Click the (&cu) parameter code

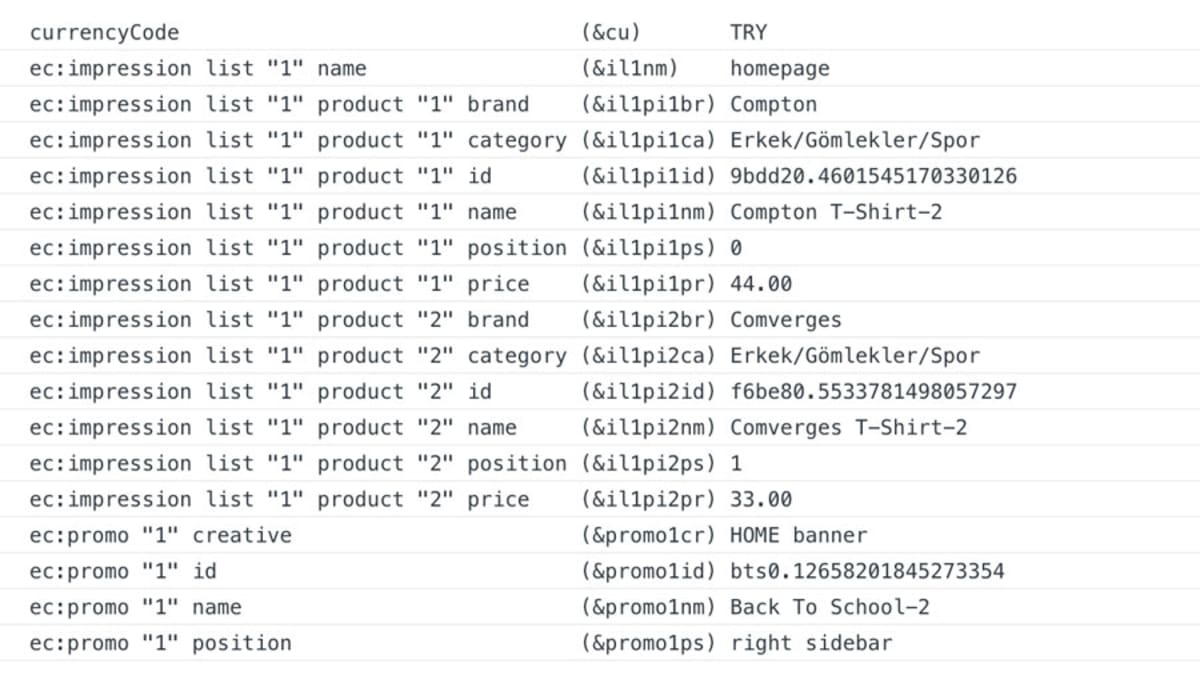pos(611,32)
